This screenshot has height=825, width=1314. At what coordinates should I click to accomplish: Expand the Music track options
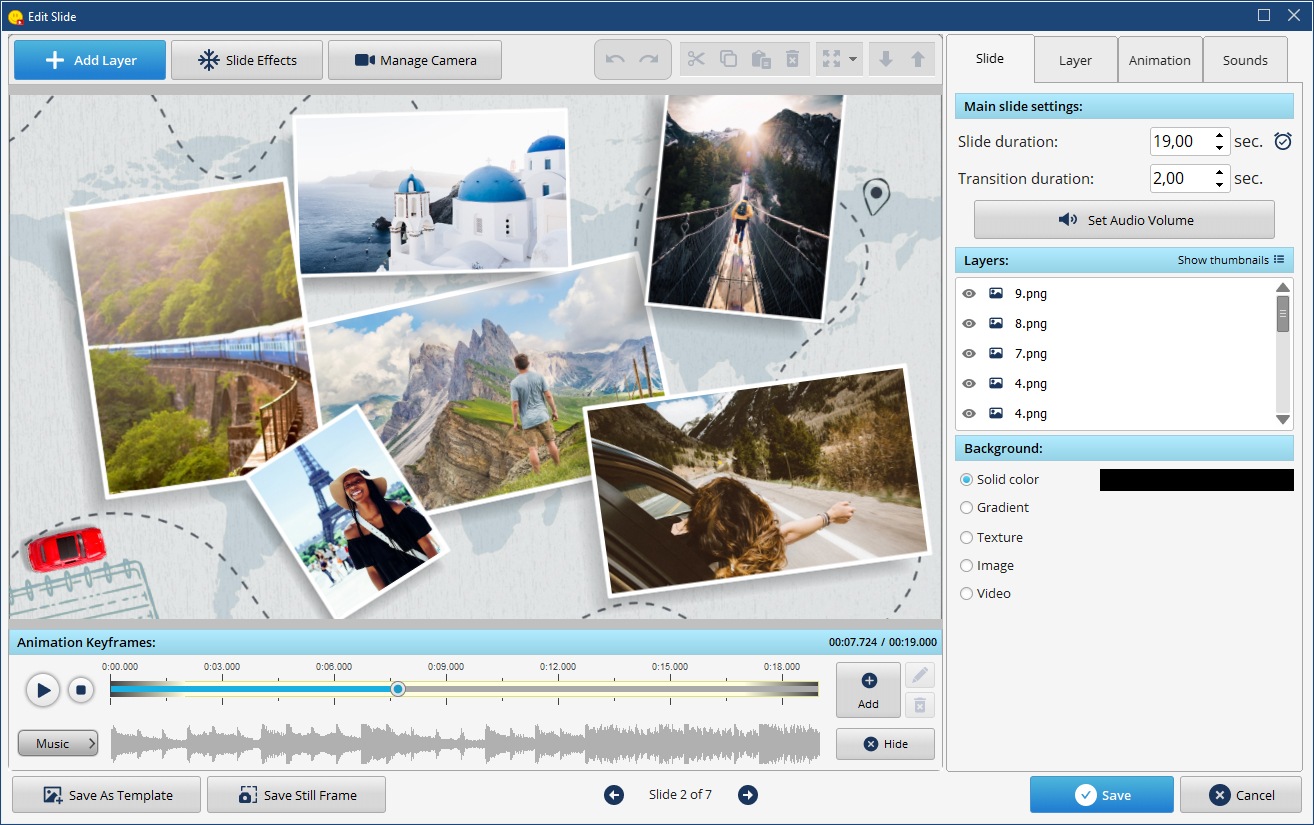58,744
